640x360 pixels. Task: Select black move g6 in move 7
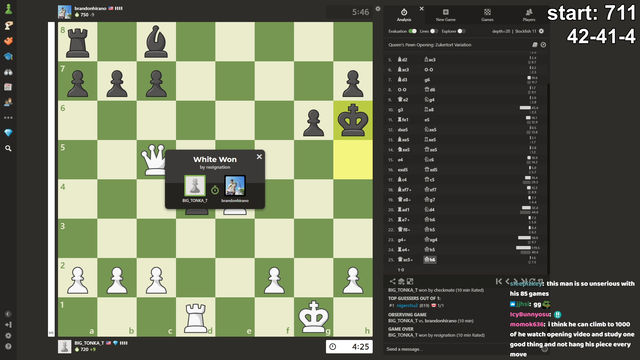(427, 80)
